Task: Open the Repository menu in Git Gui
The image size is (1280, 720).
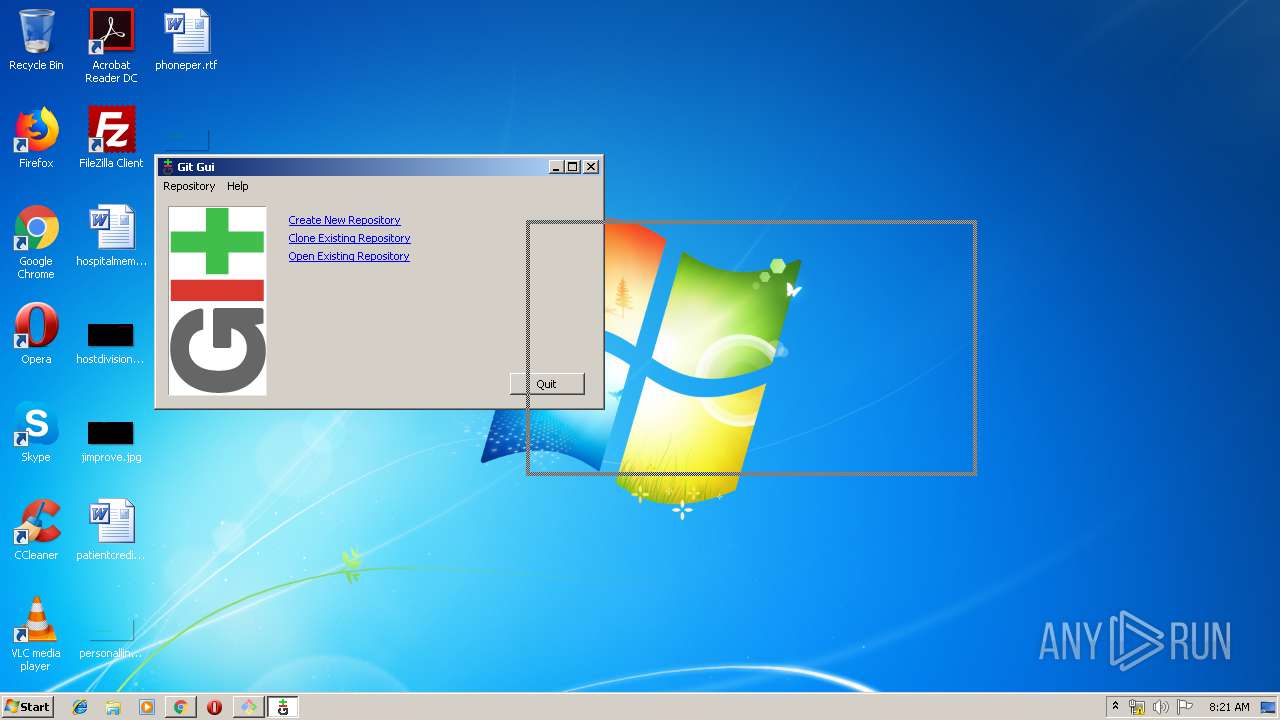Action: tap(189, 186)
